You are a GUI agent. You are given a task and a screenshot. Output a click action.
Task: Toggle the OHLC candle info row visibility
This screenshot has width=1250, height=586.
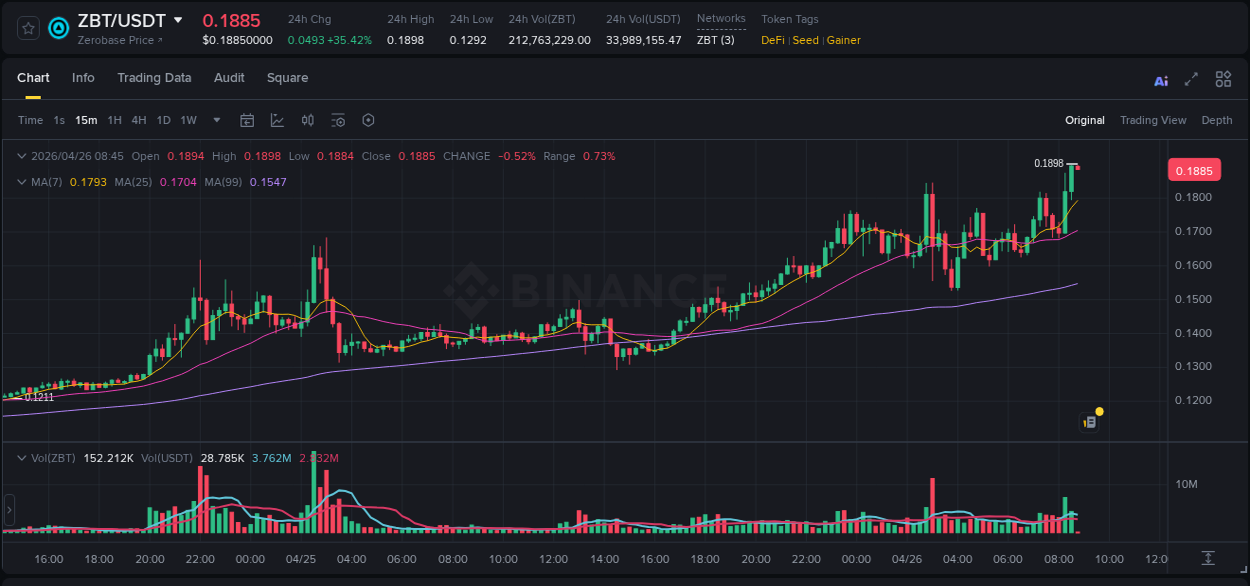coord(22,156)
